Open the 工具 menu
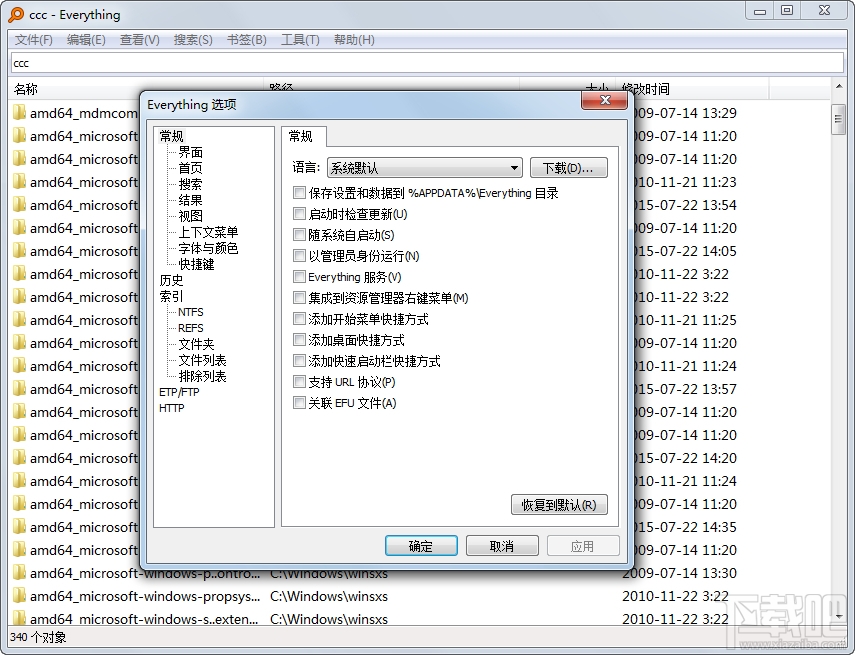 (299, 40)
